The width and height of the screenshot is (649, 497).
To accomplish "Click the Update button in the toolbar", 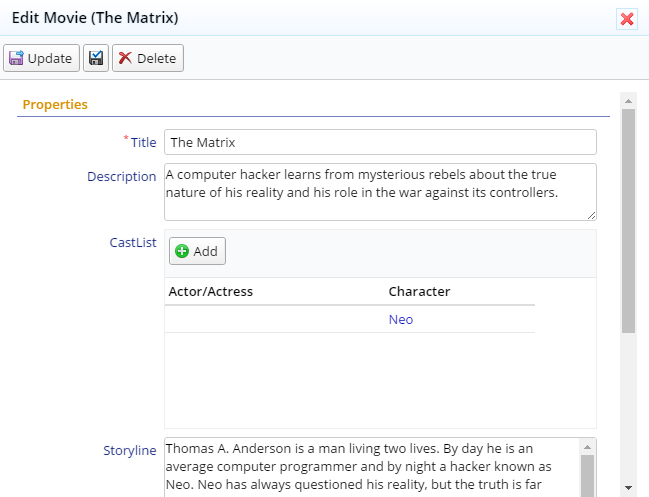I will 41,58.
